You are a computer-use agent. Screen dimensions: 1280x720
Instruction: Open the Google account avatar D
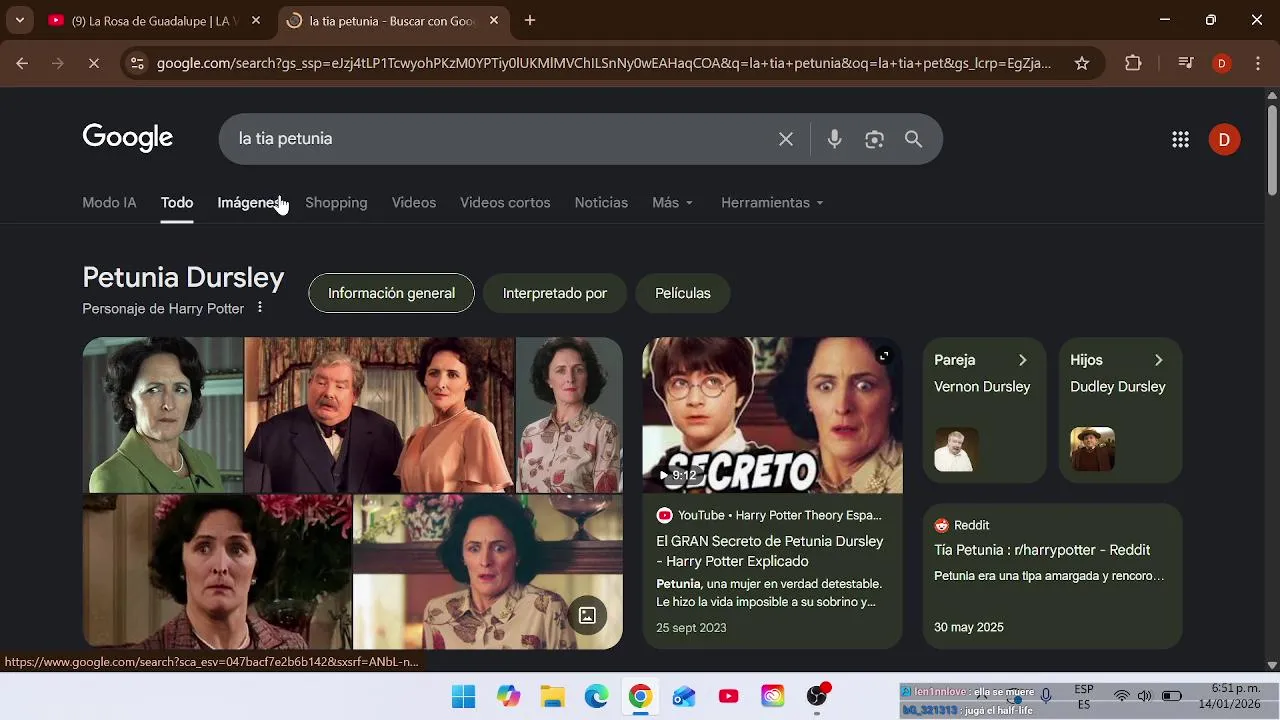click(1224, 139)
